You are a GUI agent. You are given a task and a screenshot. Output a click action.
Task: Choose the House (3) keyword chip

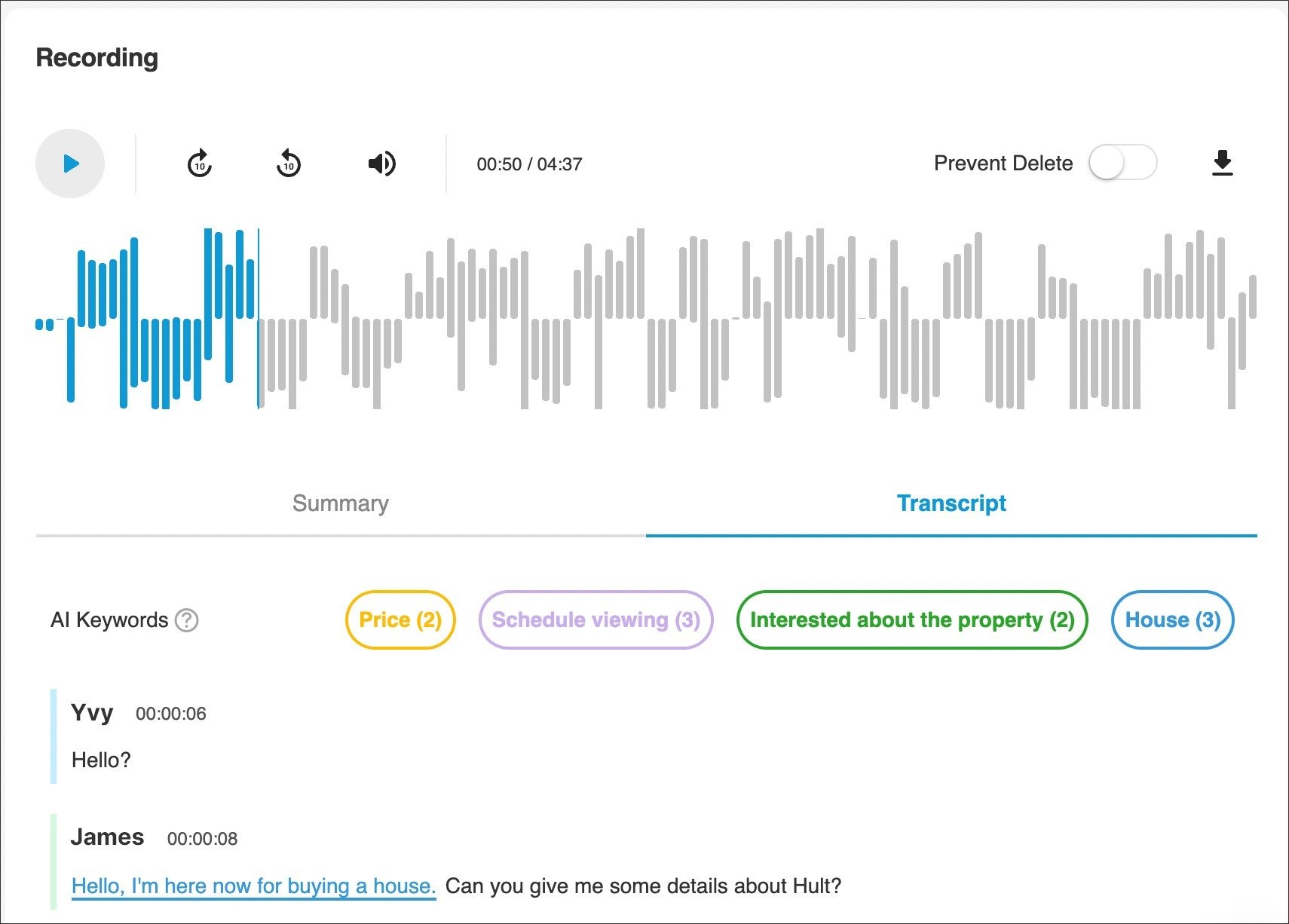pyautogui.click(x=1172, y=620)
